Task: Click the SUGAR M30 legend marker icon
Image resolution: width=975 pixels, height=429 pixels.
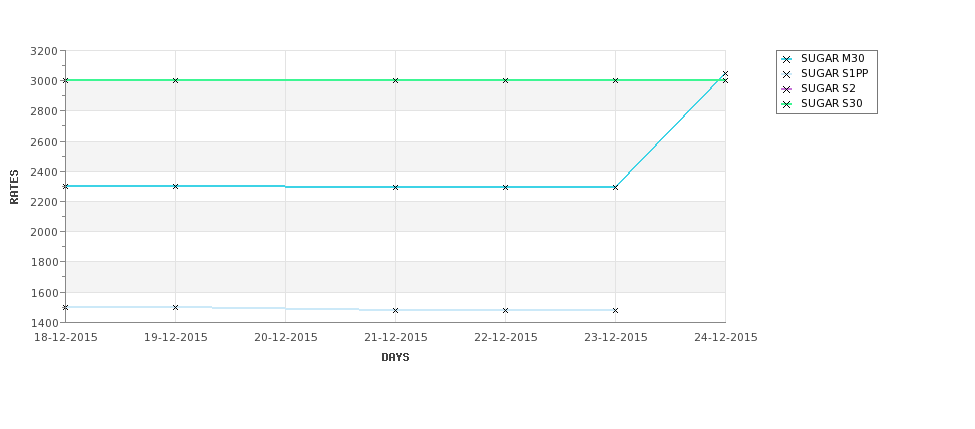Action: (x=786, y=59)
